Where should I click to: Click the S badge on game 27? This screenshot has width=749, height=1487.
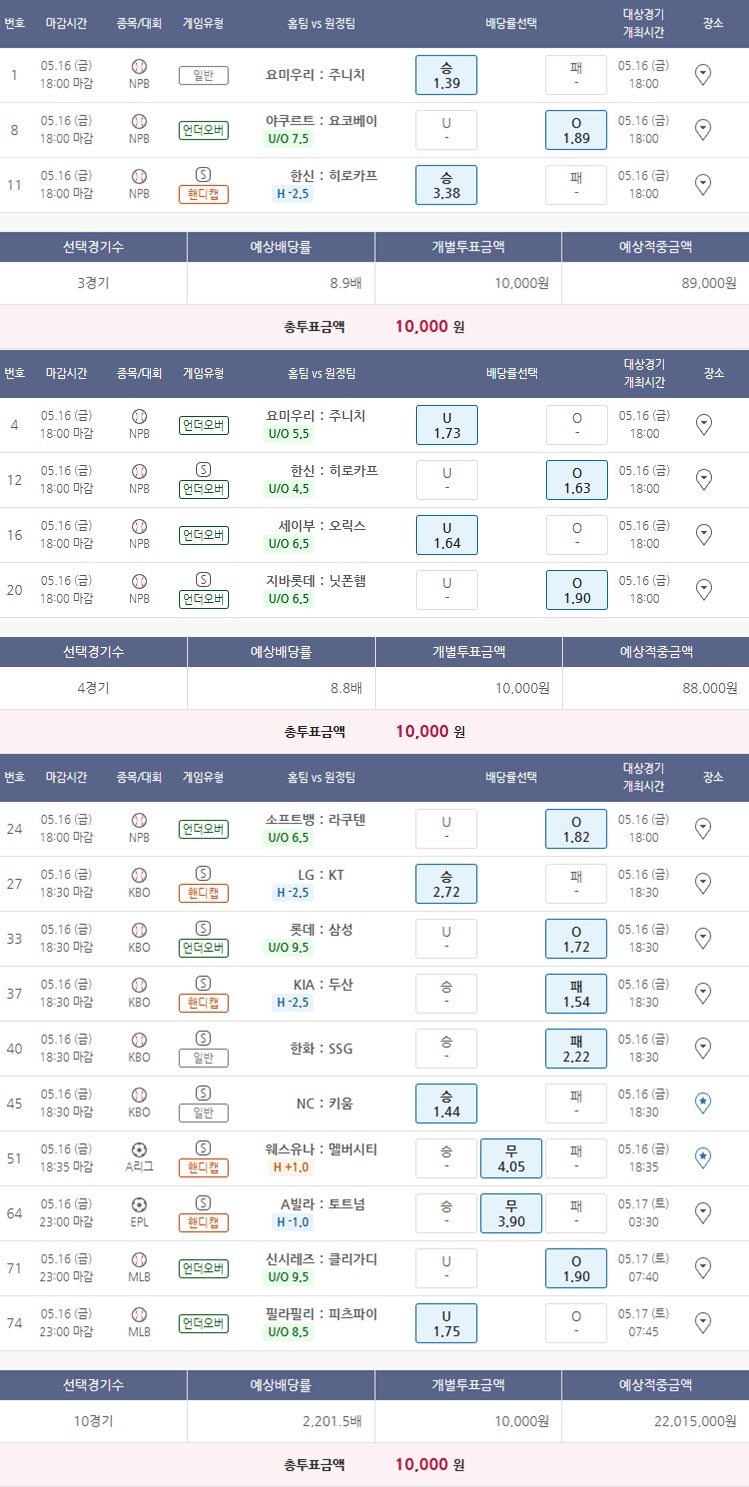tap(204, 873)
